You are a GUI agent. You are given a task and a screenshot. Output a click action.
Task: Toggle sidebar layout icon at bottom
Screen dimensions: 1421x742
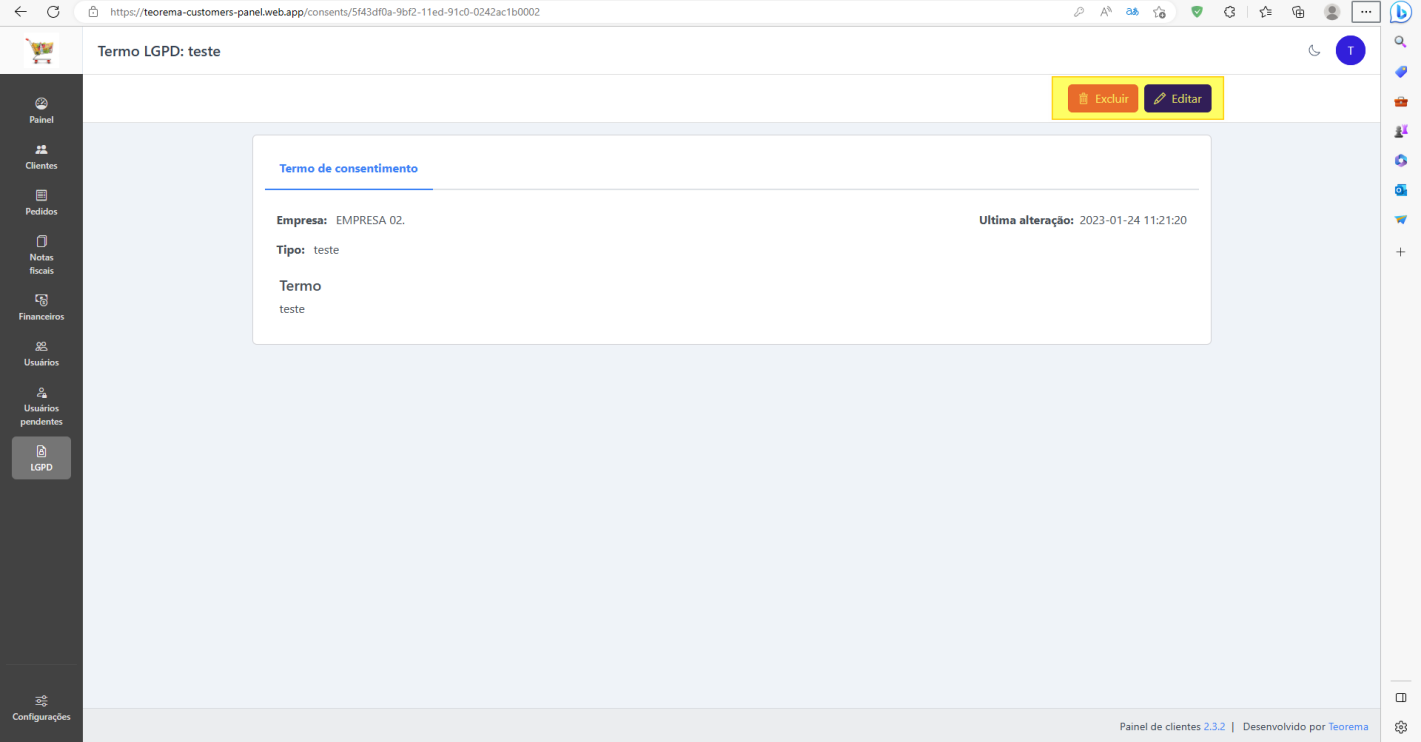(x=1401, y=697)
